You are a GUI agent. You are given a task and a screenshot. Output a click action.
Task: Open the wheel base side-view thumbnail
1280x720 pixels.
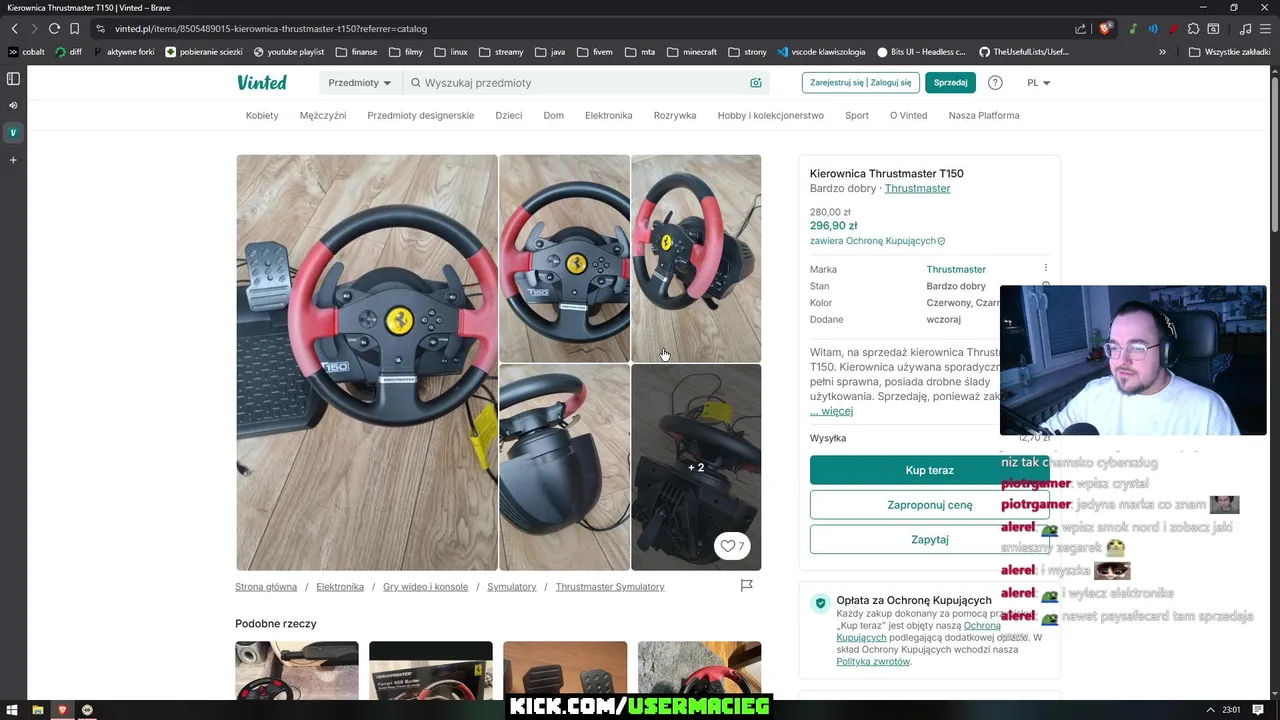(x=564, y=467)
